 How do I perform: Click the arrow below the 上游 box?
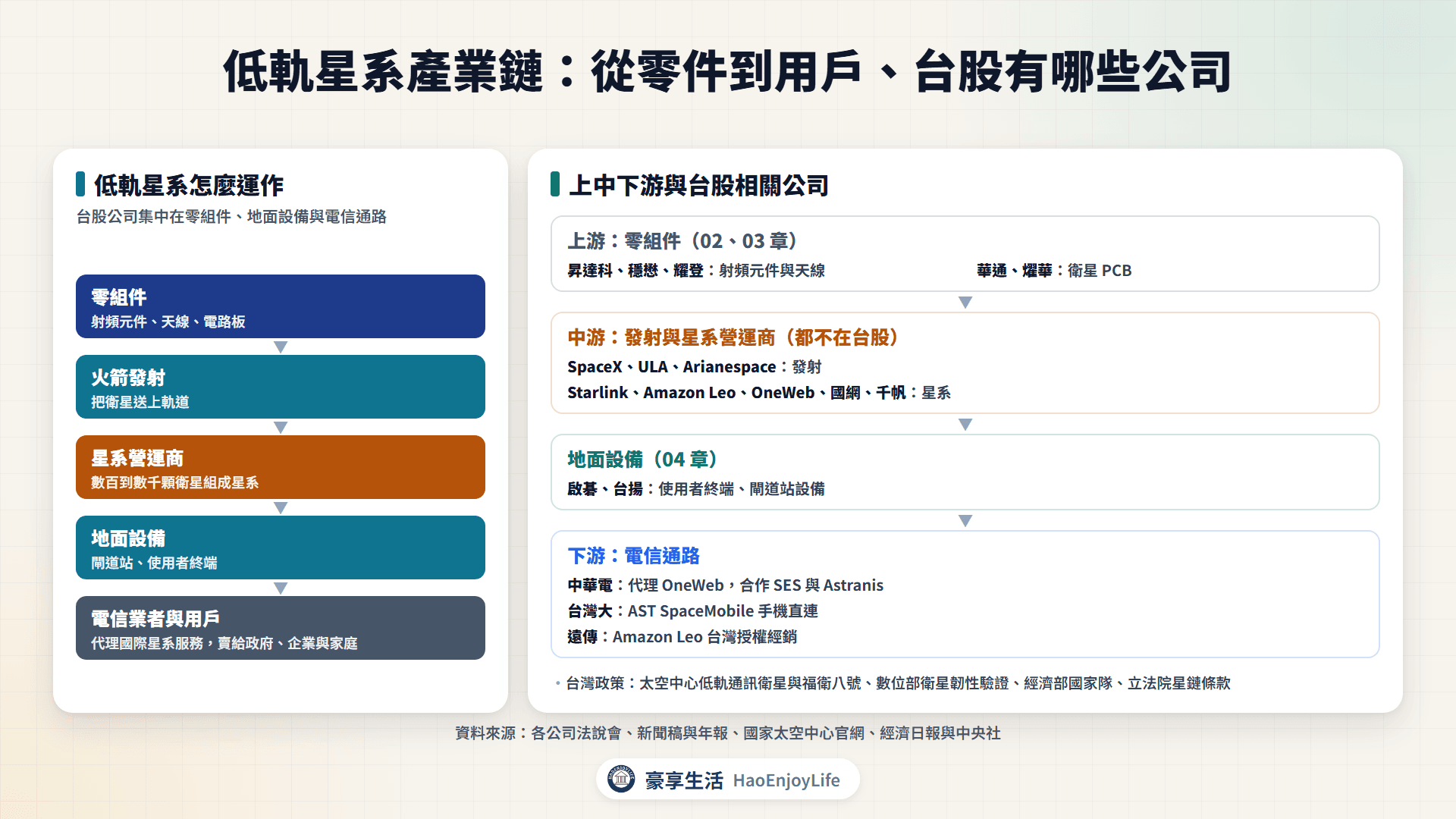(x=965, y=303)
